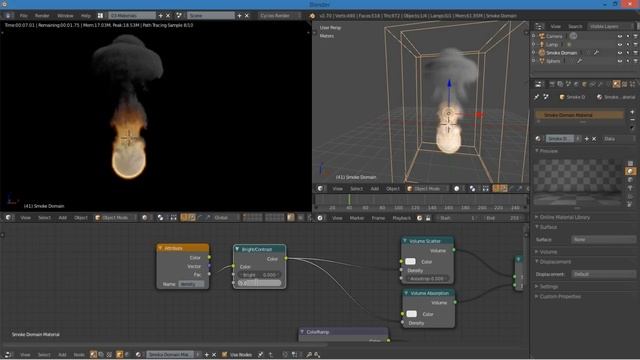This screenshot has height=360, width=640.
Task: Open the Cycles Render engine dropdown
Action: pos(279,16)
